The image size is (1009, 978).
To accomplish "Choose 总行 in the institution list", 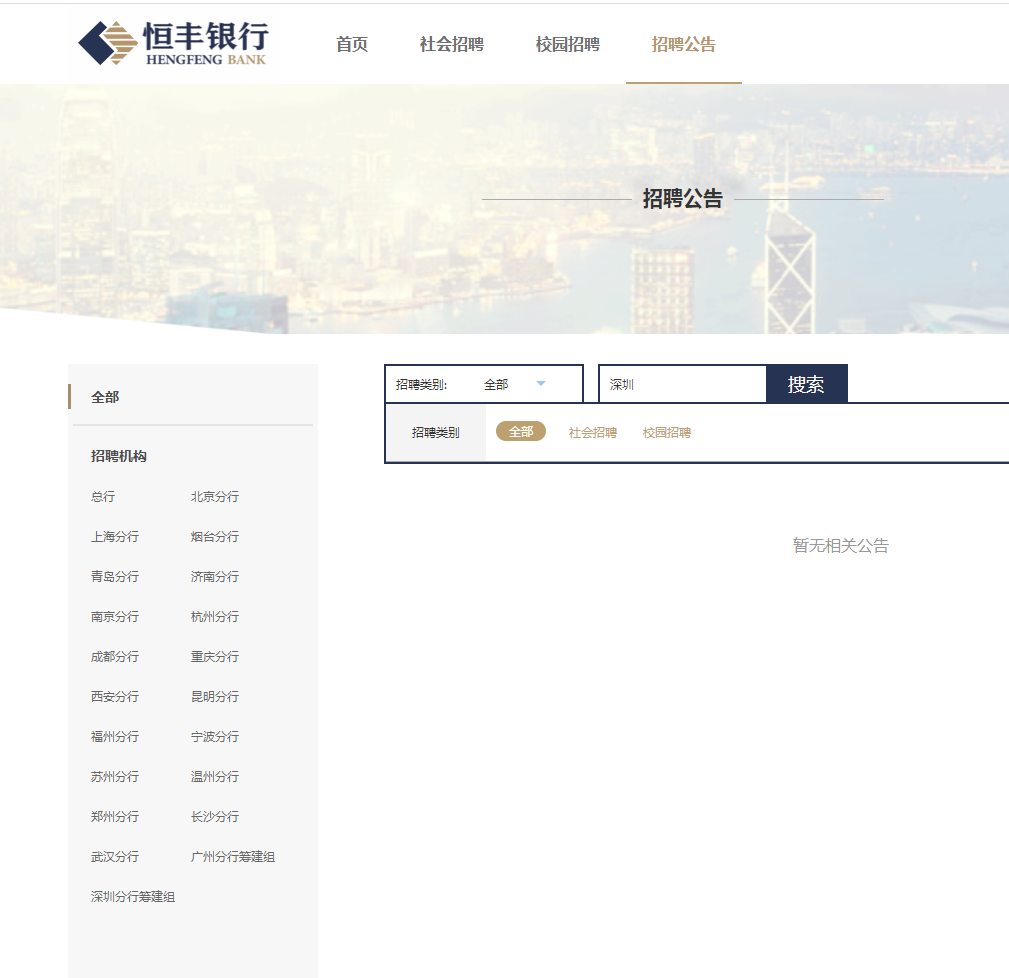I will pos(103,497).
